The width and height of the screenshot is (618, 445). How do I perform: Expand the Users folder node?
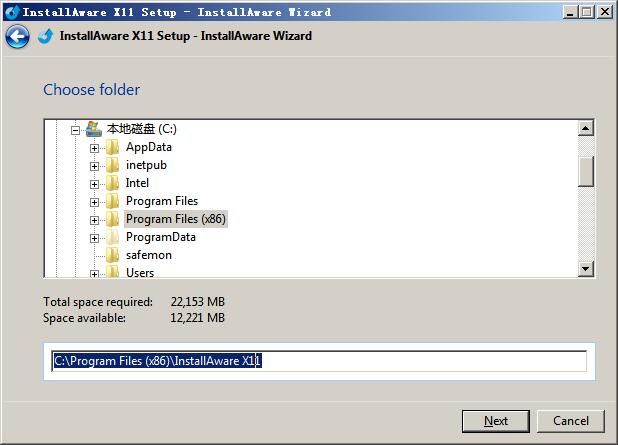pos(94,274)
